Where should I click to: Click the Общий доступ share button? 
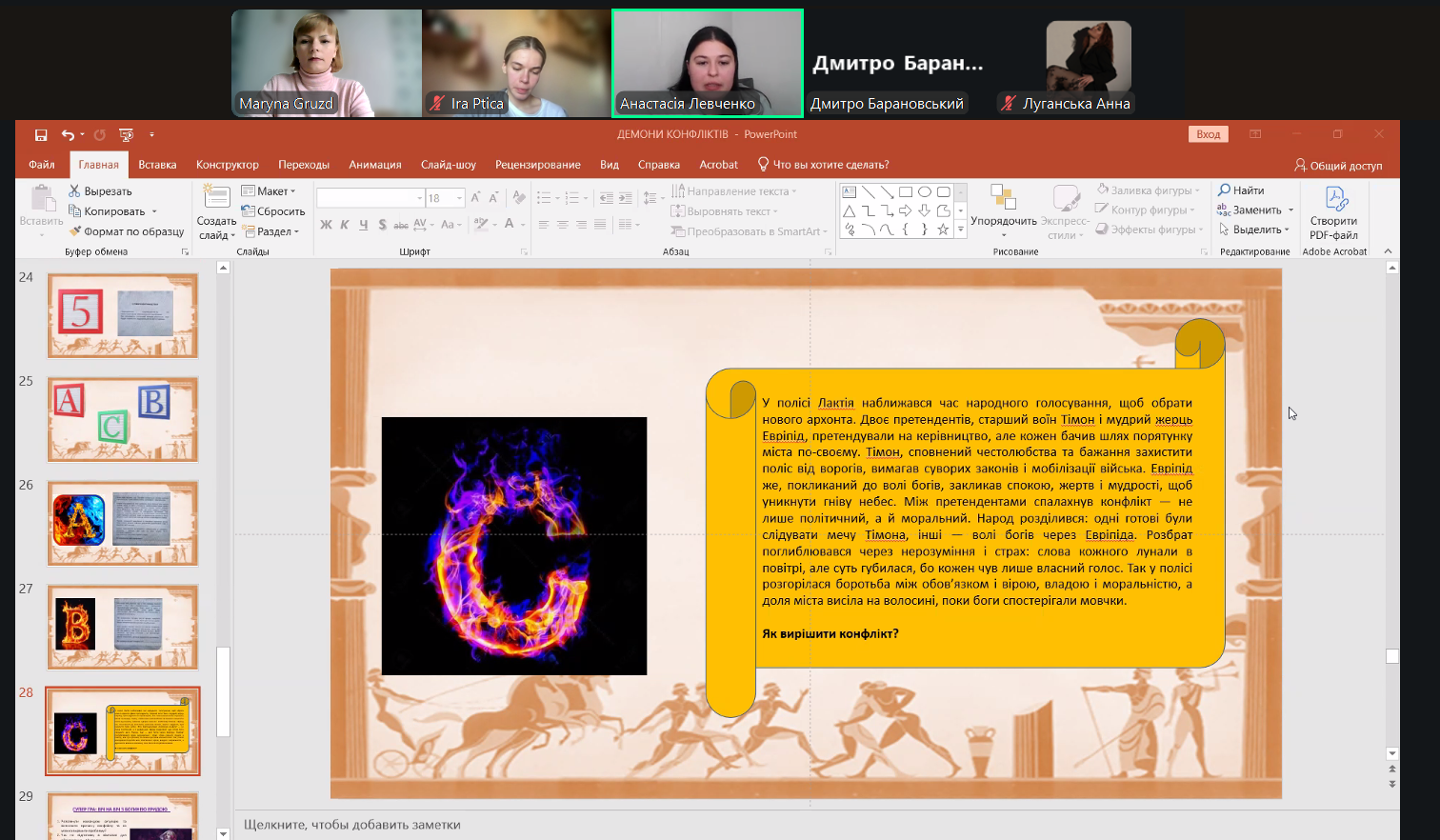click(1338, 166)
